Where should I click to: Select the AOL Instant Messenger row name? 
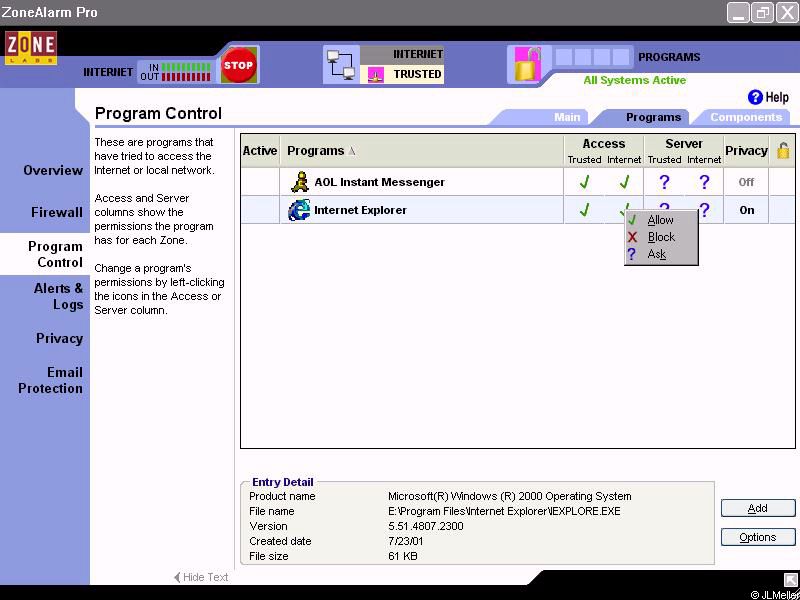pos(380,182)
